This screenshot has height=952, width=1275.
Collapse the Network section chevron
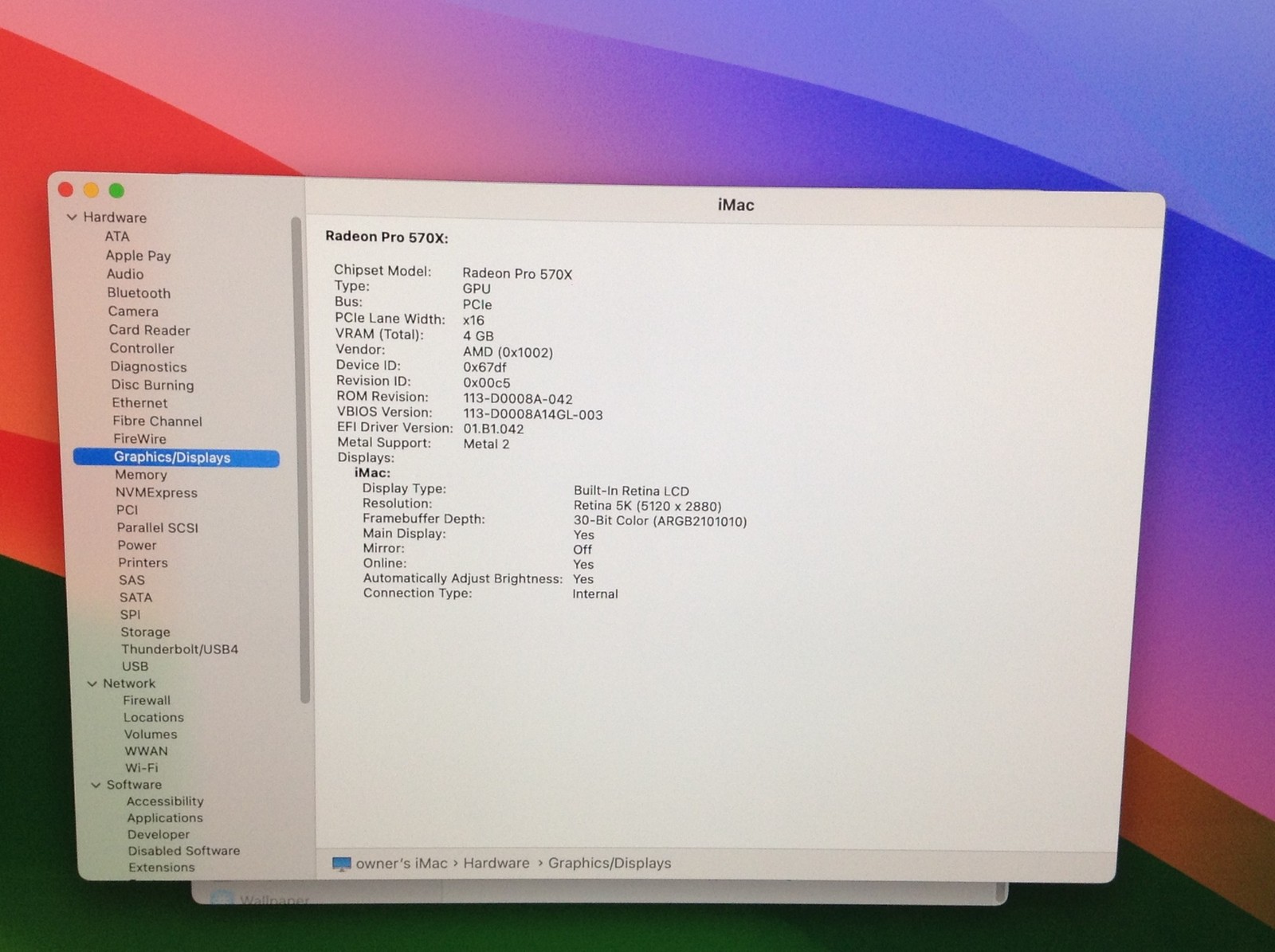click(92, 684)
